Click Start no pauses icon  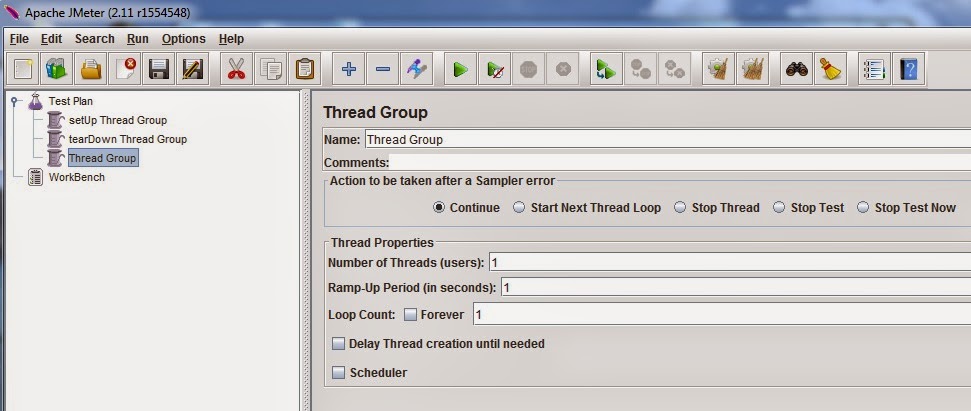[495, 69]
